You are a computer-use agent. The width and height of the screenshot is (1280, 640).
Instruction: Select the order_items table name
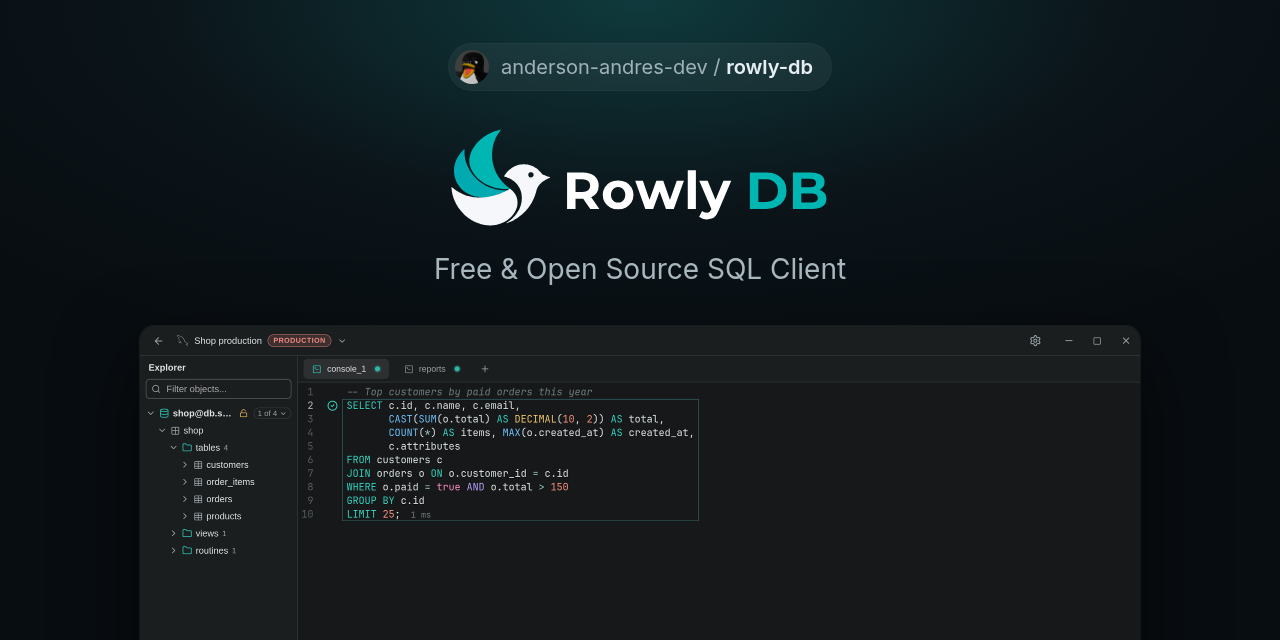[x=230, y=482]
